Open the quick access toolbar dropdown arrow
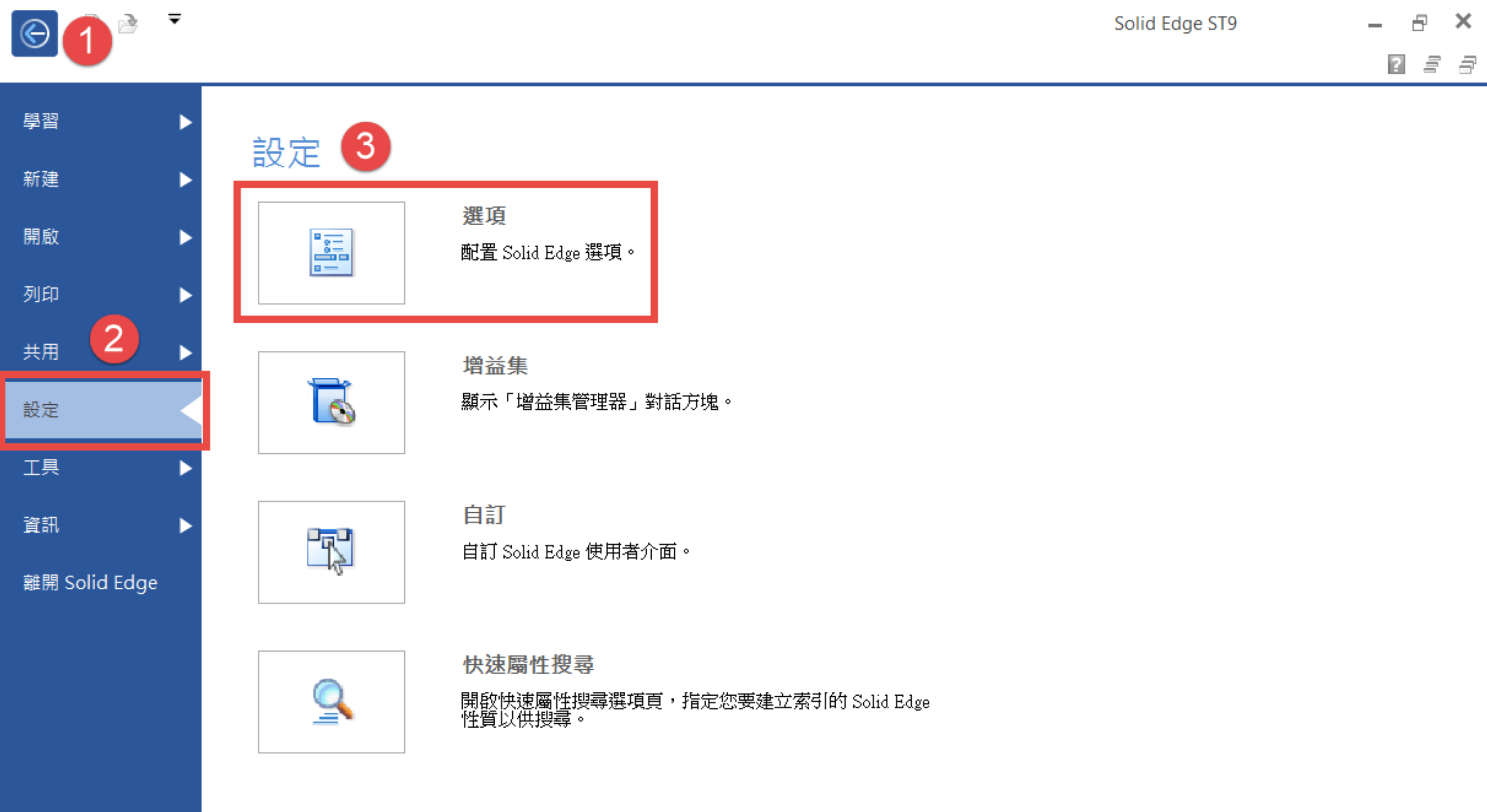This screenshot has width=1487, height=812. tap(174, 19)
